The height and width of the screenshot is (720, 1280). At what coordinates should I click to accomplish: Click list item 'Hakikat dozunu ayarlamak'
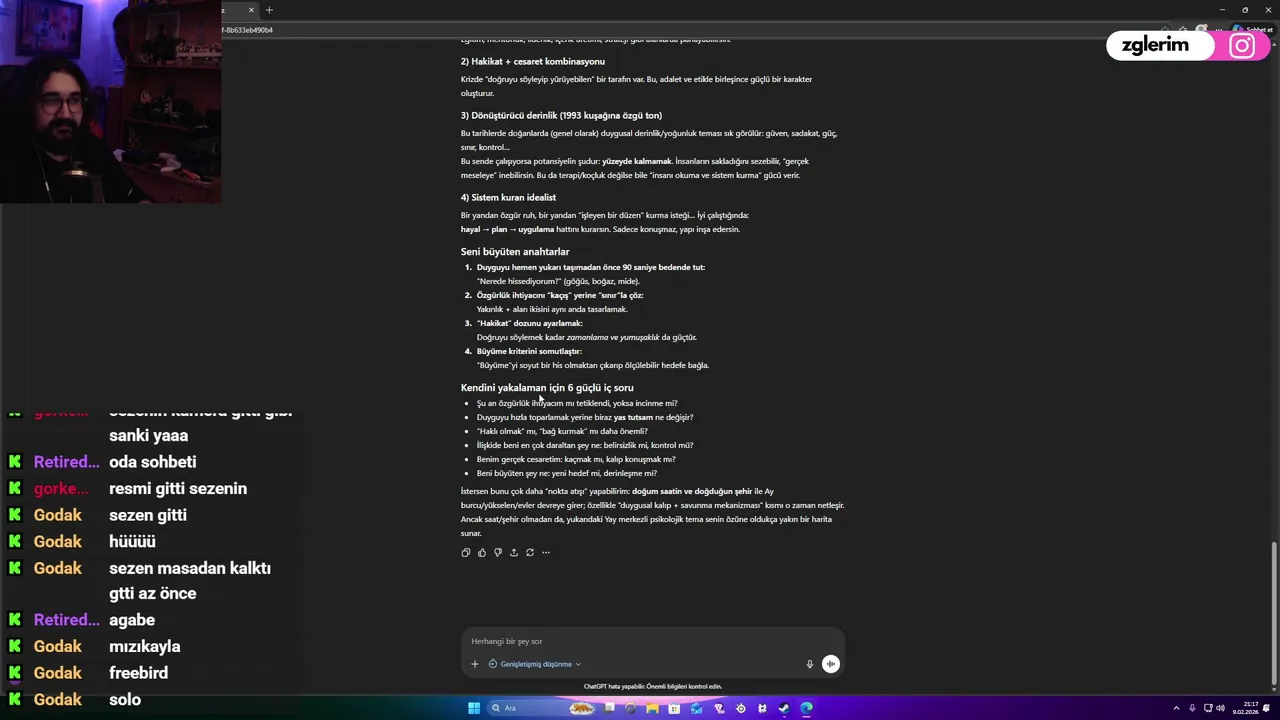point(529,323)
